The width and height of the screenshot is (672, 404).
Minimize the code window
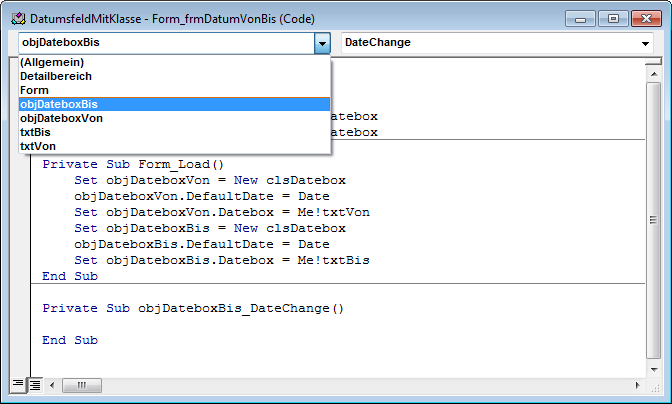(579, 18)
